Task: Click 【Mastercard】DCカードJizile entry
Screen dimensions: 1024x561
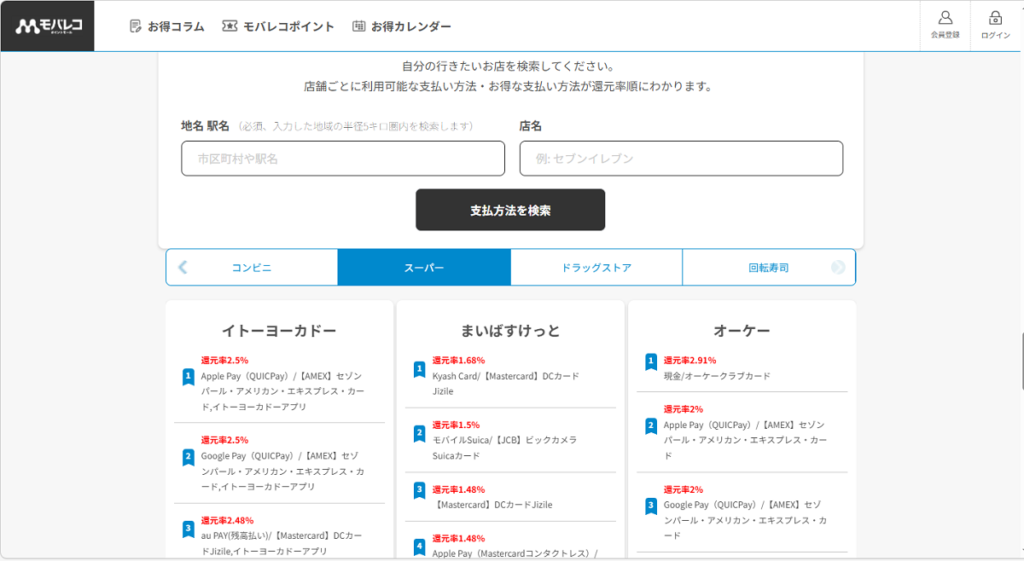Action: tap(492, 504)
